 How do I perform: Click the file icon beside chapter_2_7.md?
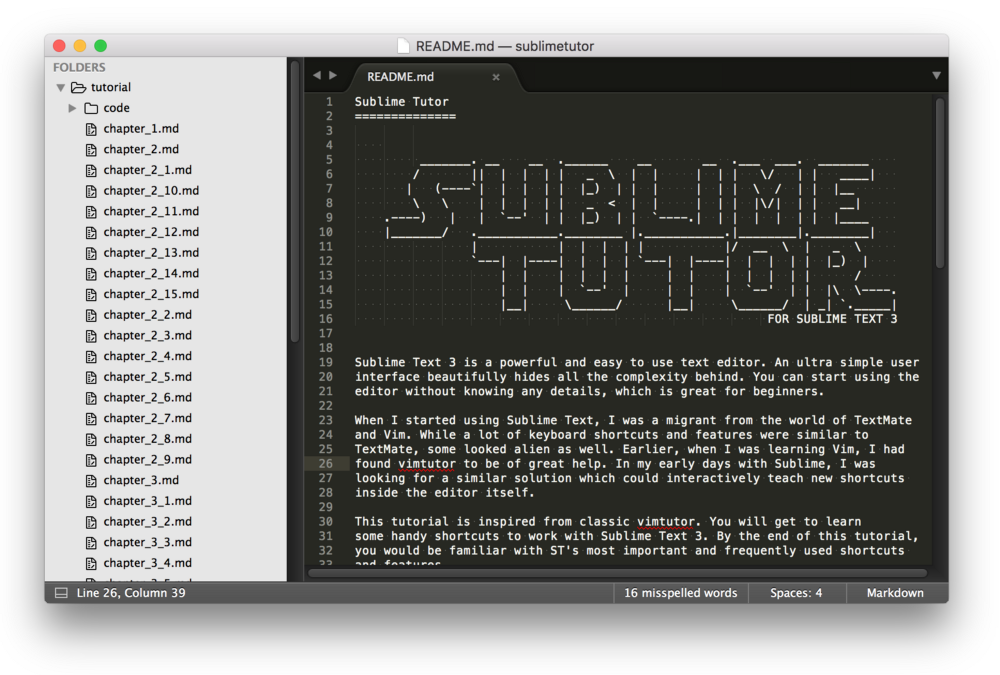(x=91, y=419)
